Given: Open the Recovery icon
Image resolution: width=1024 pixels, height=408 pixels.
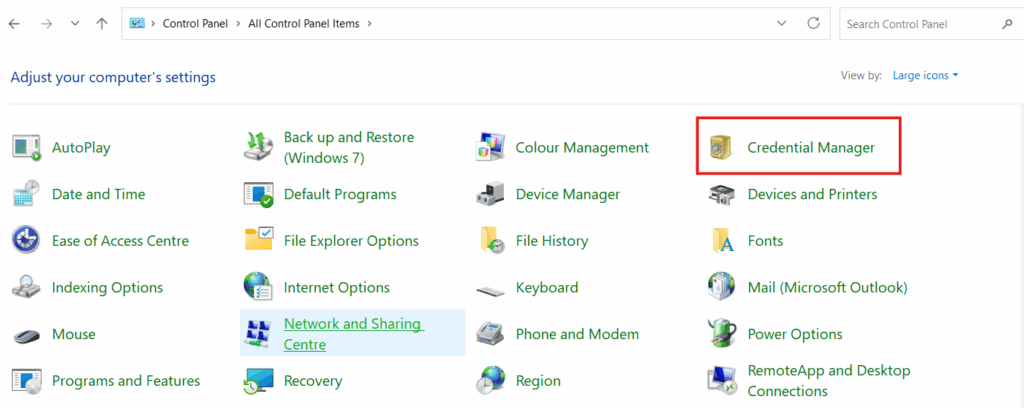Looking at the screenshot, I should point(259,381).
